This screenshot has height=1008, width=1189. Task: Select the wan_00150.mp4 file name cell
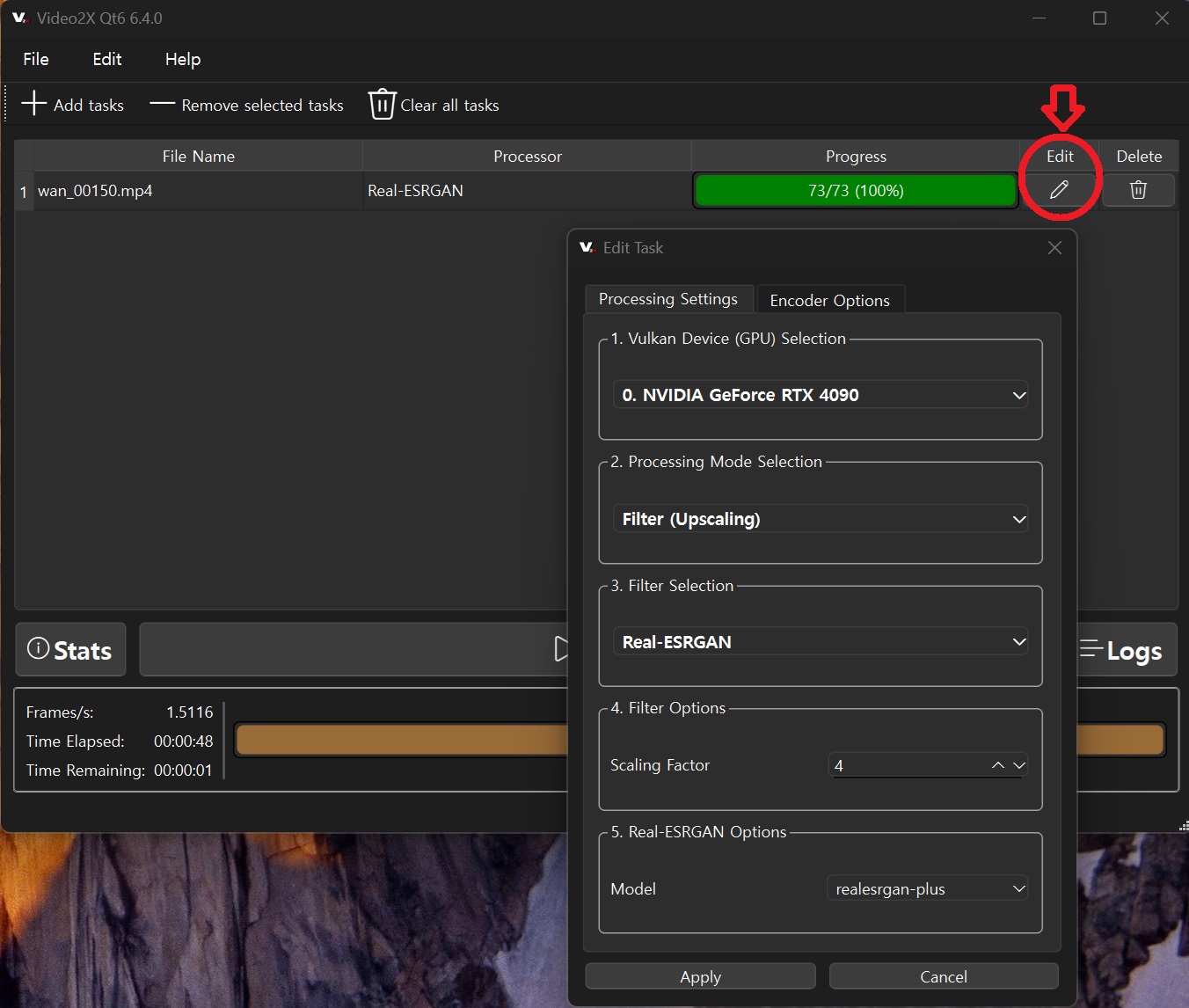(199, 190)
